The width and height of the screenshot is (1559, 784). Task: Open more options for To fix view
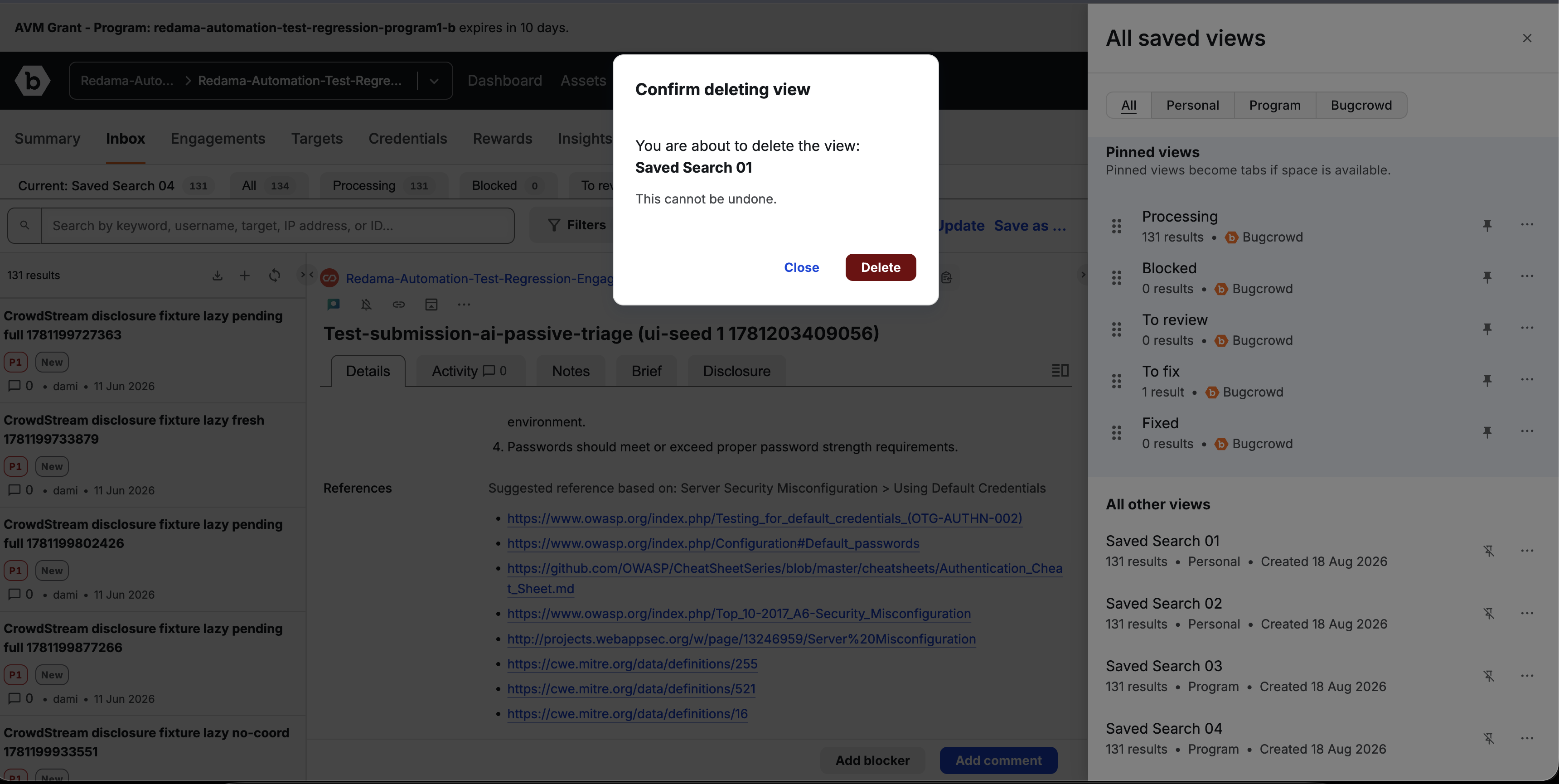coord(1527,380)
